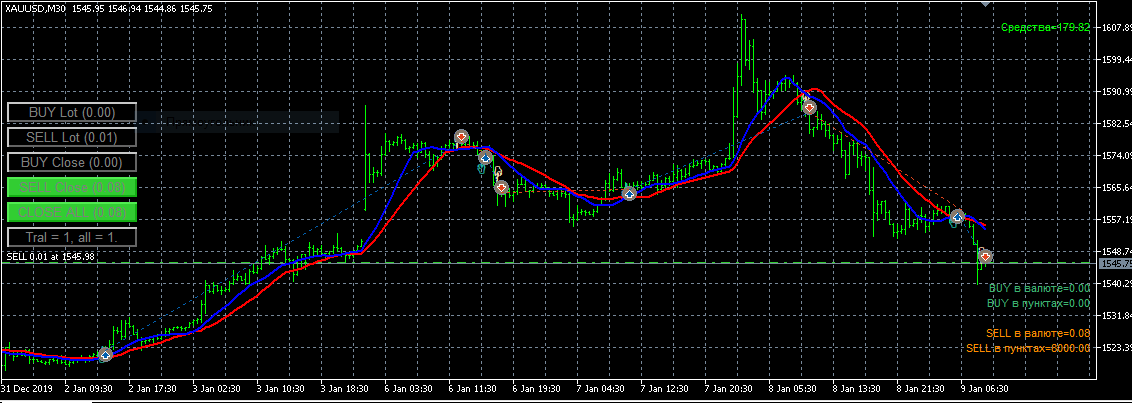Click blue buy arrow near 7 Jan 04:30
Viewport: 1132px width, 403px height.
[x=629, y=194]
